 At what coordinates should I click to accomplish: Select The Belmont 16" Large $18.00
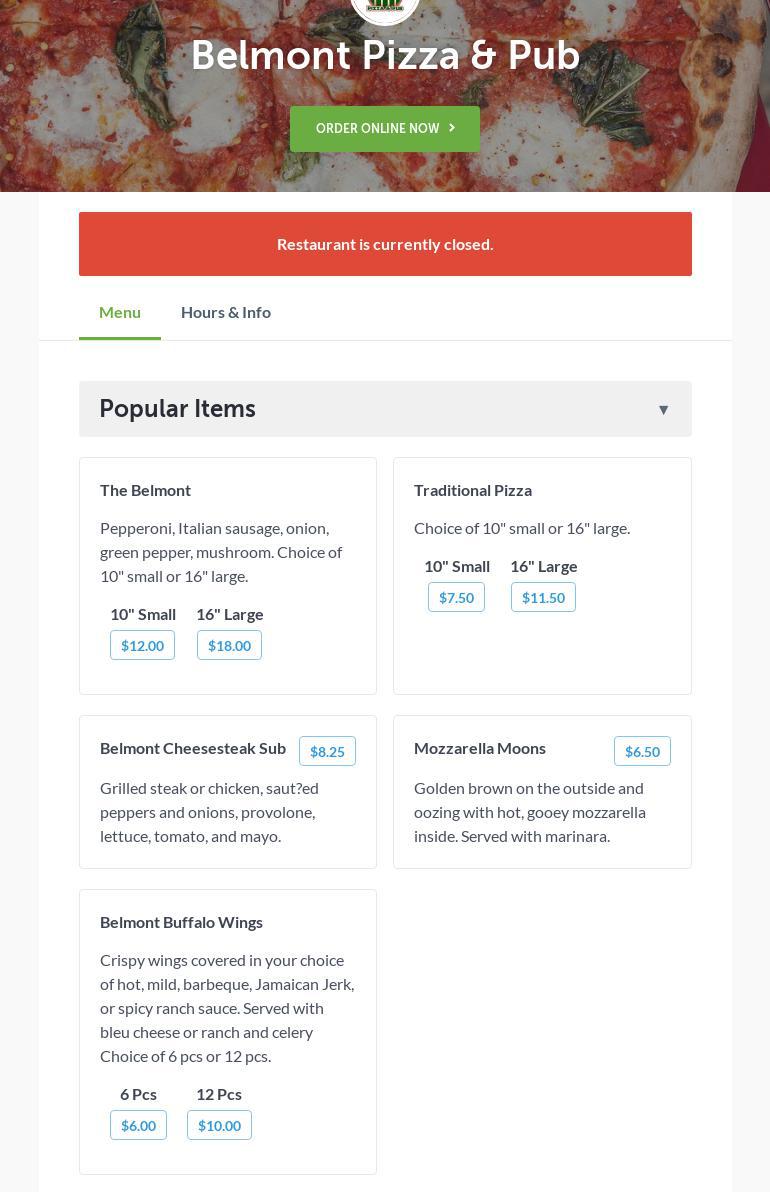tap(229, 645)
